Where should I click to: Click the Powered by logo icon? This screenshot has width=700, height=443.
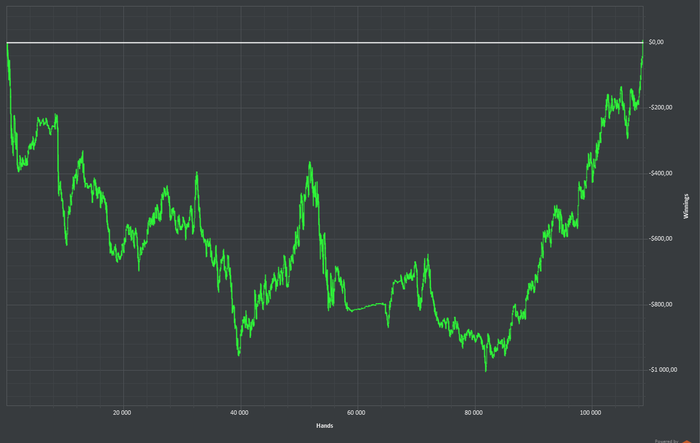tap(687, 441)
